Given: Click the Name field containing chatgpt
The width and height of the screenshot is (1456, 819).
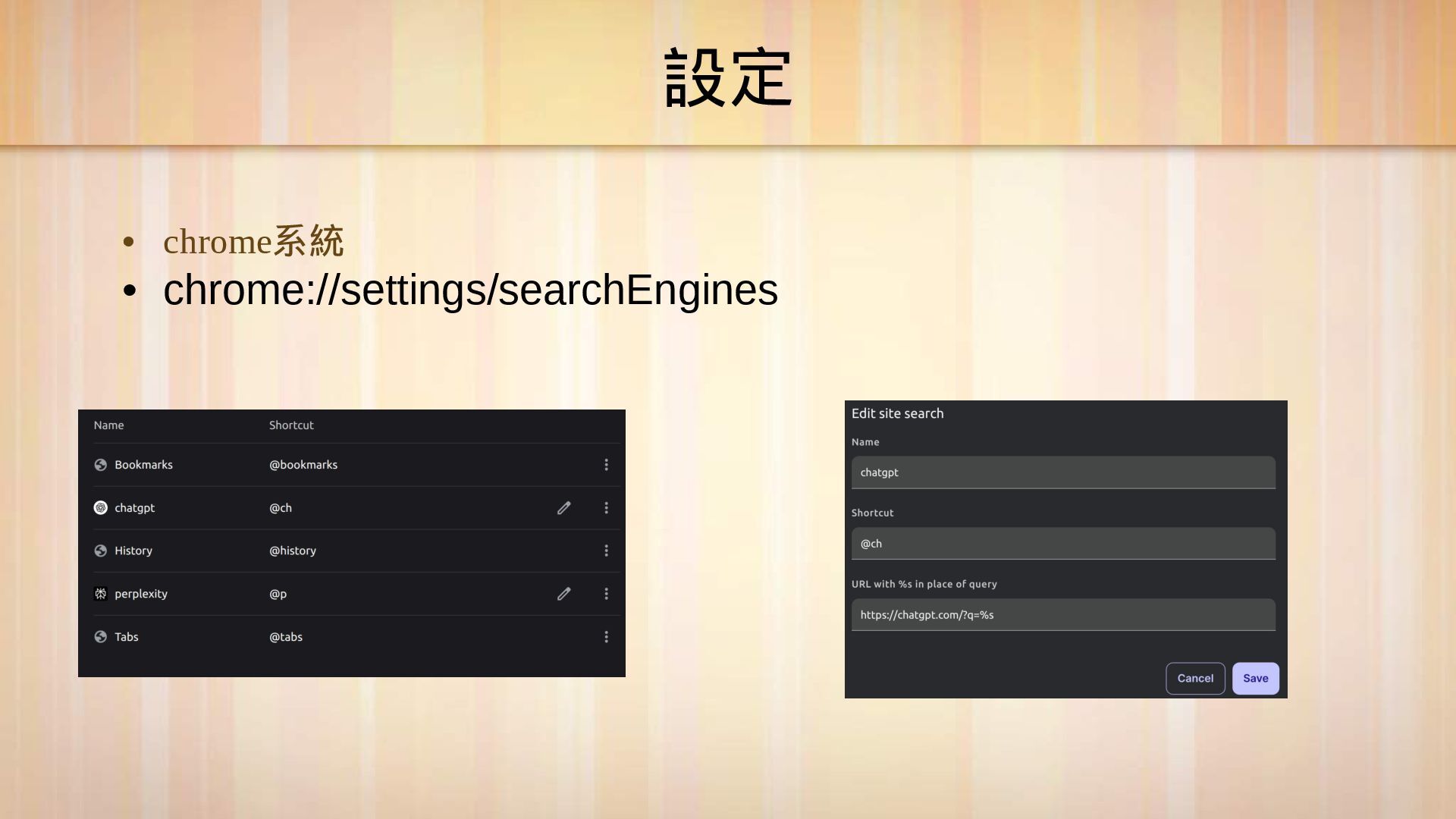Looking at the screenshot, I should click(1063, 472).
